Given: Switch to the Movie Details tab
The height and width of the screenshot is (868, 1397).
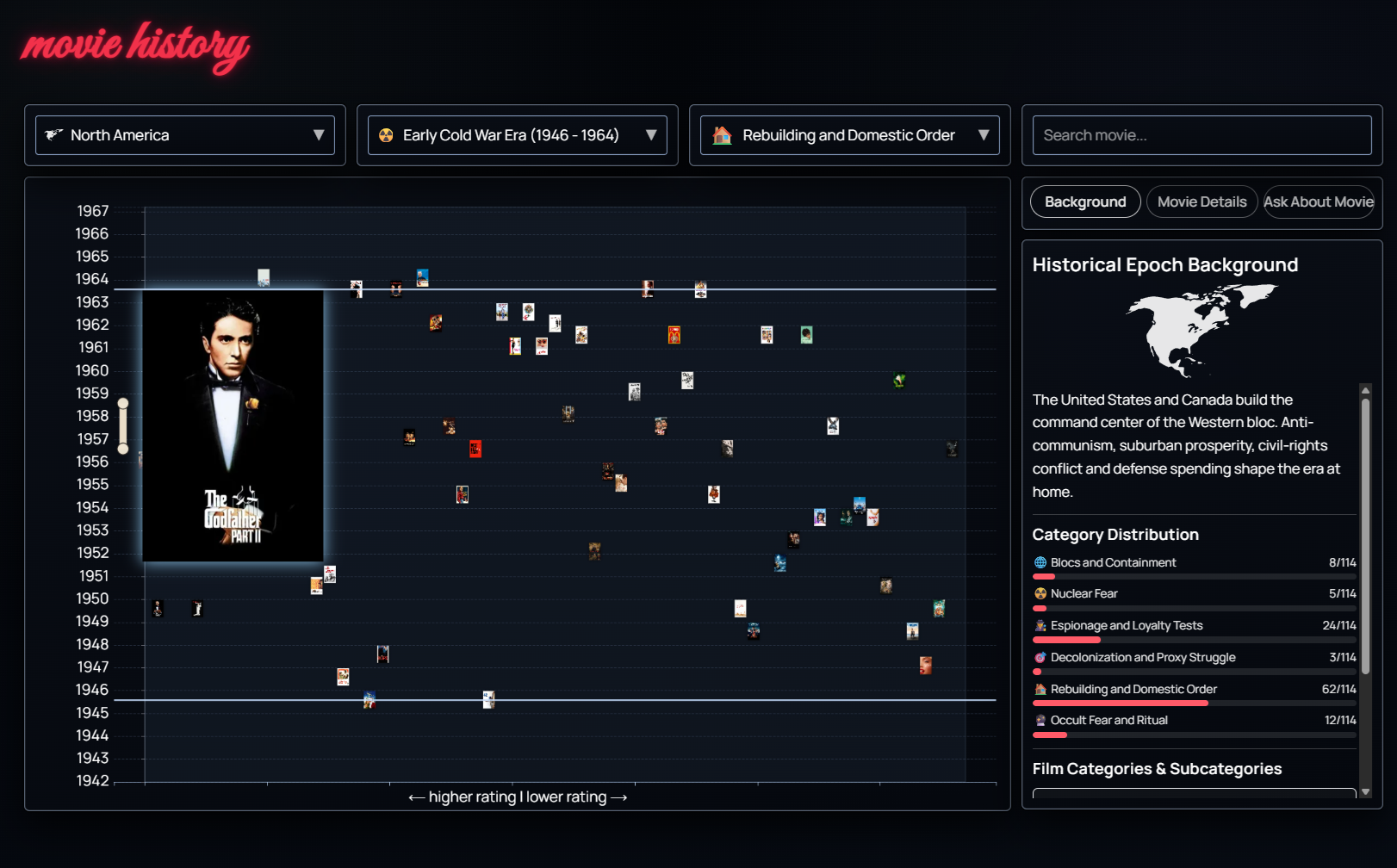Looking at the screenshot, I should point(1201,201).
